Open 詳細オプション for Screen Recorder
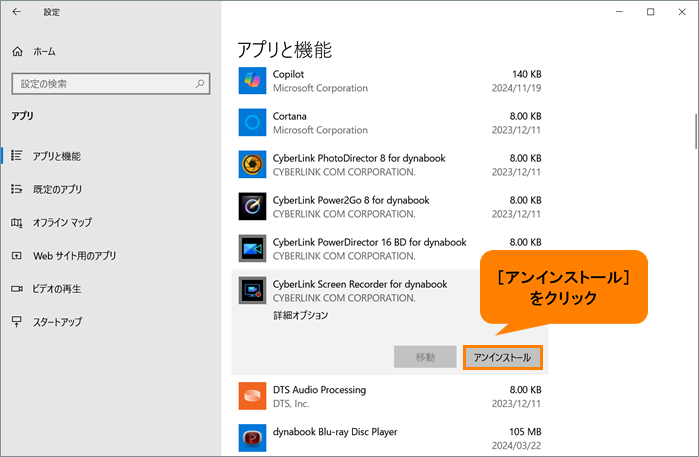Image resolution: width=699 pixels, height=457 pixels. point(300,315)
